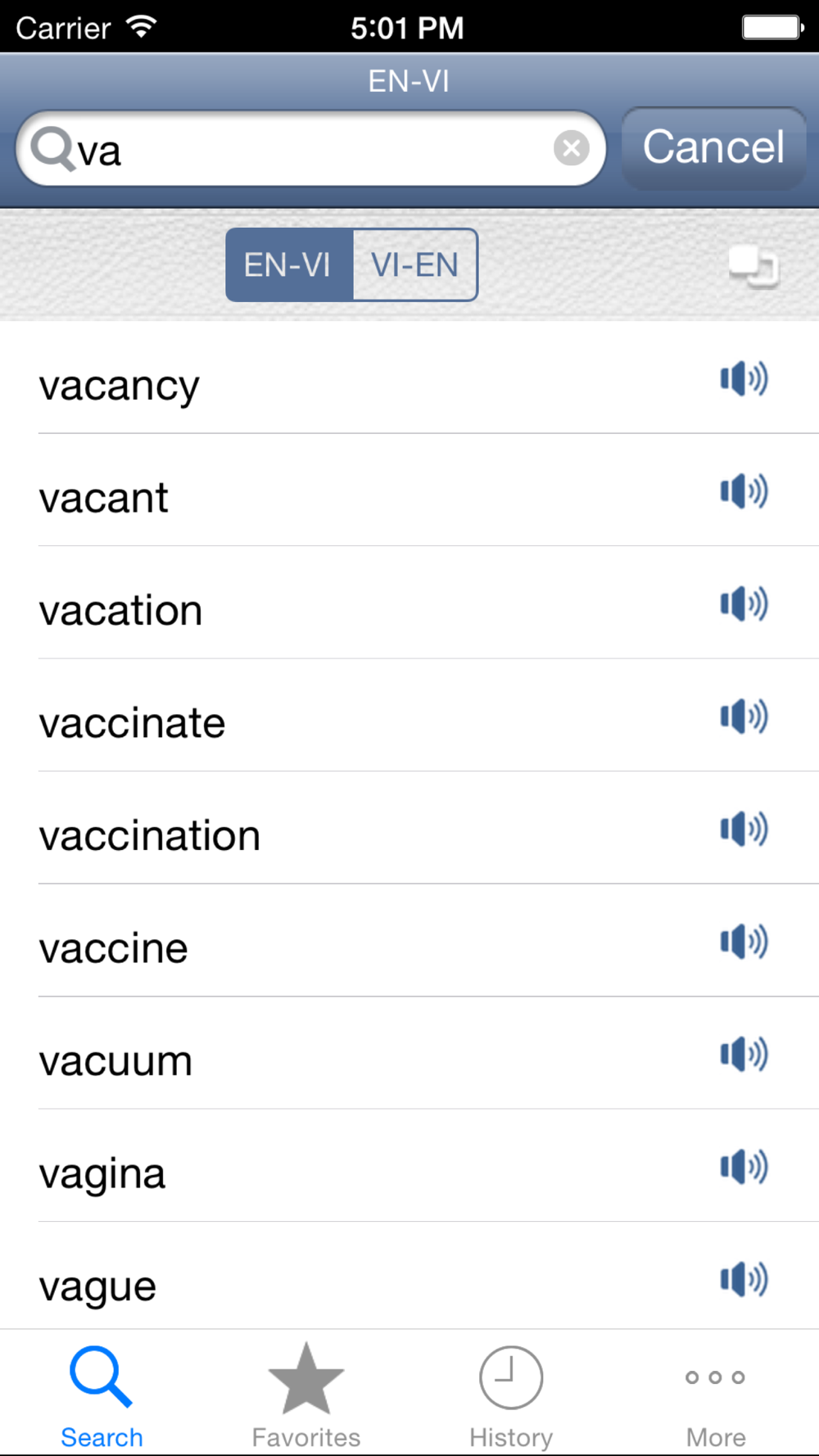Switch dictionary to VI-EN
The height and width of the screenshot is (1456, 819).
(415, 265)
